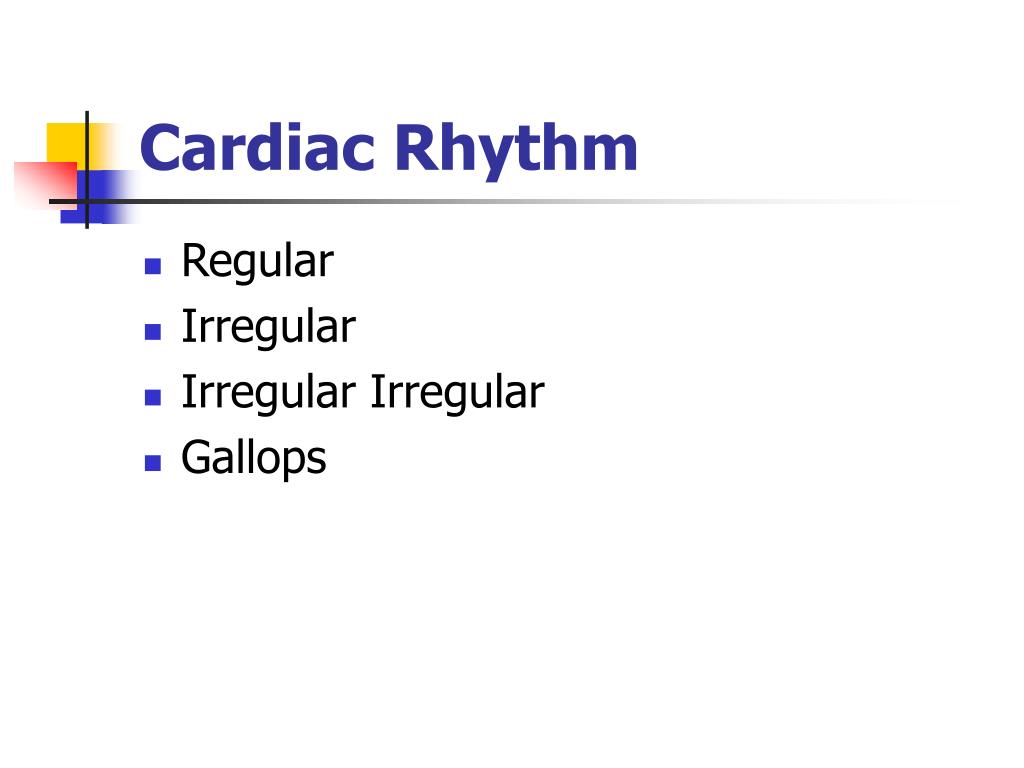Click the blue bullet marker beside Gallops
Screen dimensions: 1024x768
(153, 462)
